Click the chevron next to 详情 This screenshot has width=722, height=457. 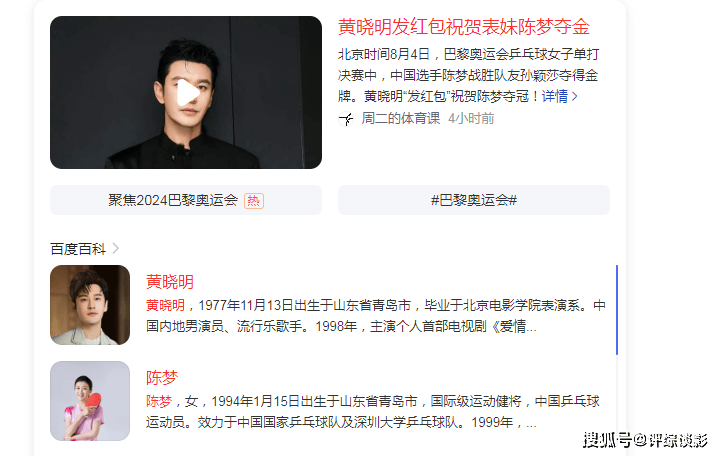[x=575, y=96]
